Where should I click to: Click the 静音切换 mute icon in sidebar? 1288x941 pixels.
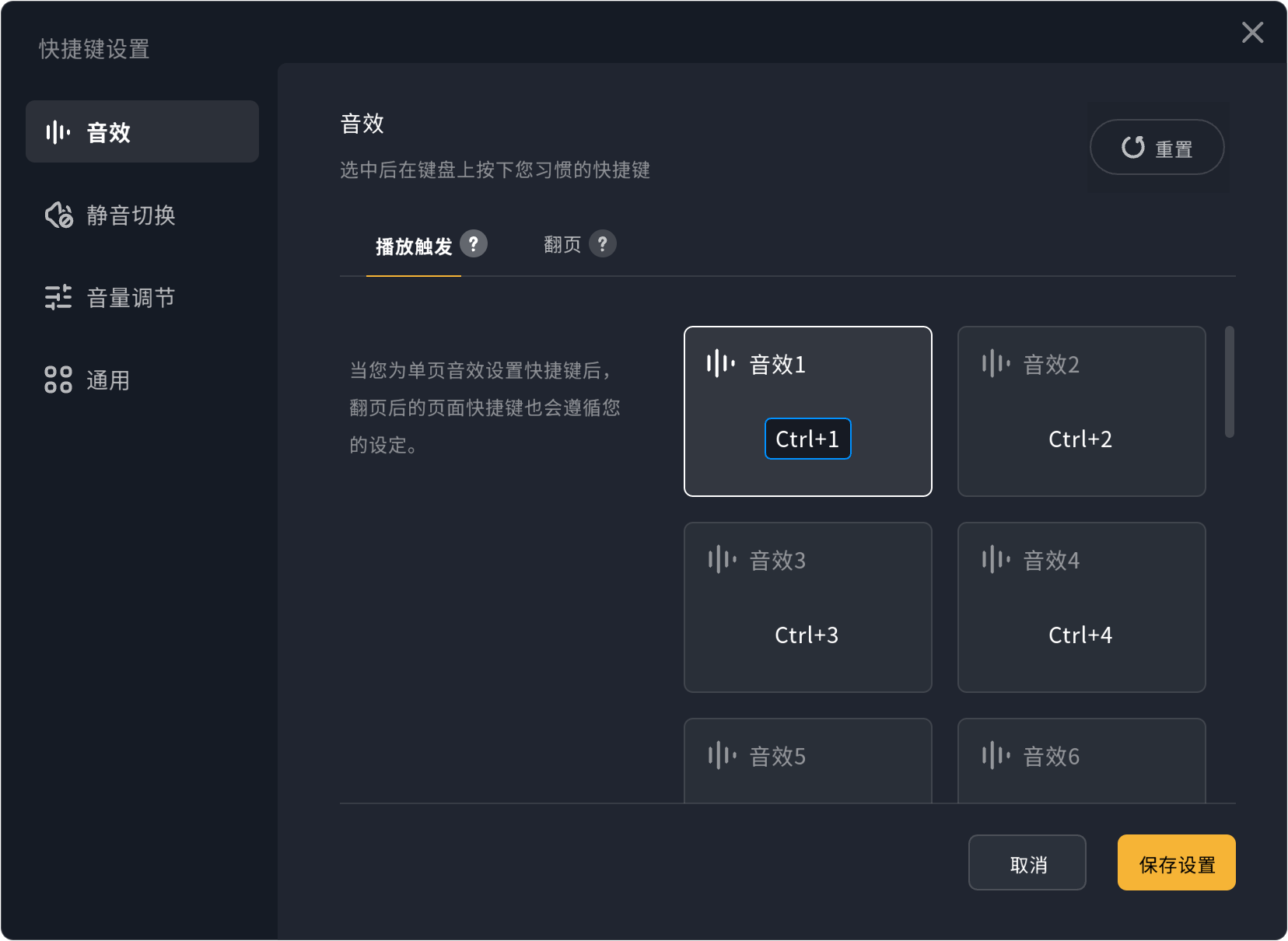[x=59, y=215]
